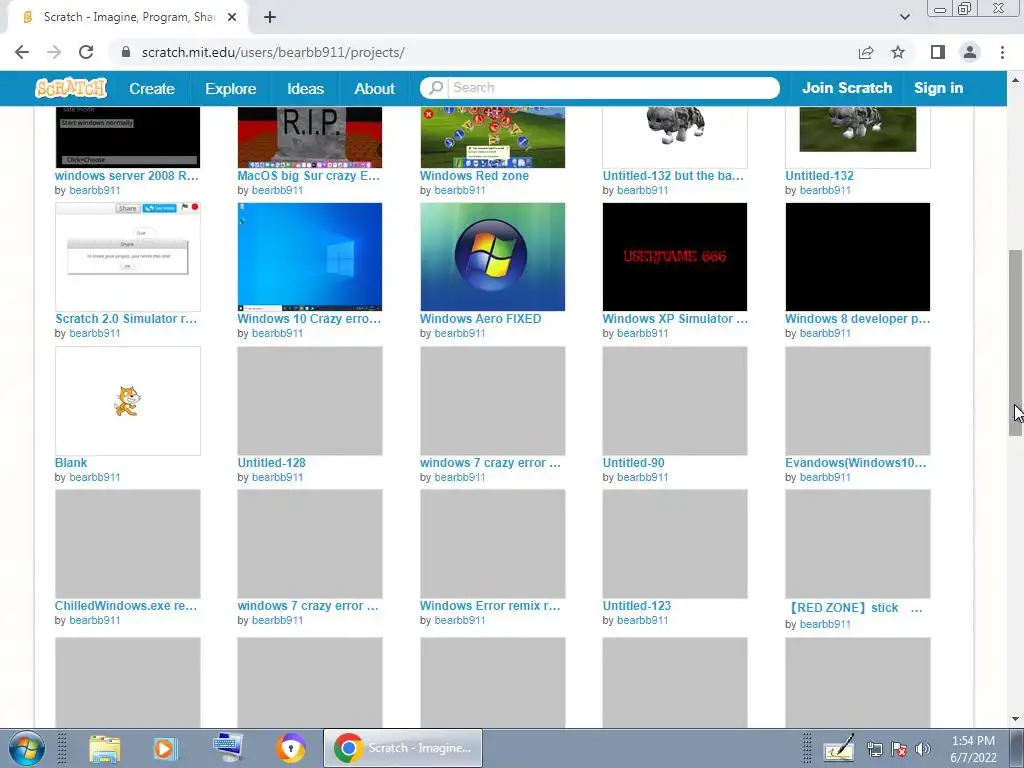Open the Untitled-123 project title
The height and width of the screenshot is (768, 1024).
(x=637, y=605)
